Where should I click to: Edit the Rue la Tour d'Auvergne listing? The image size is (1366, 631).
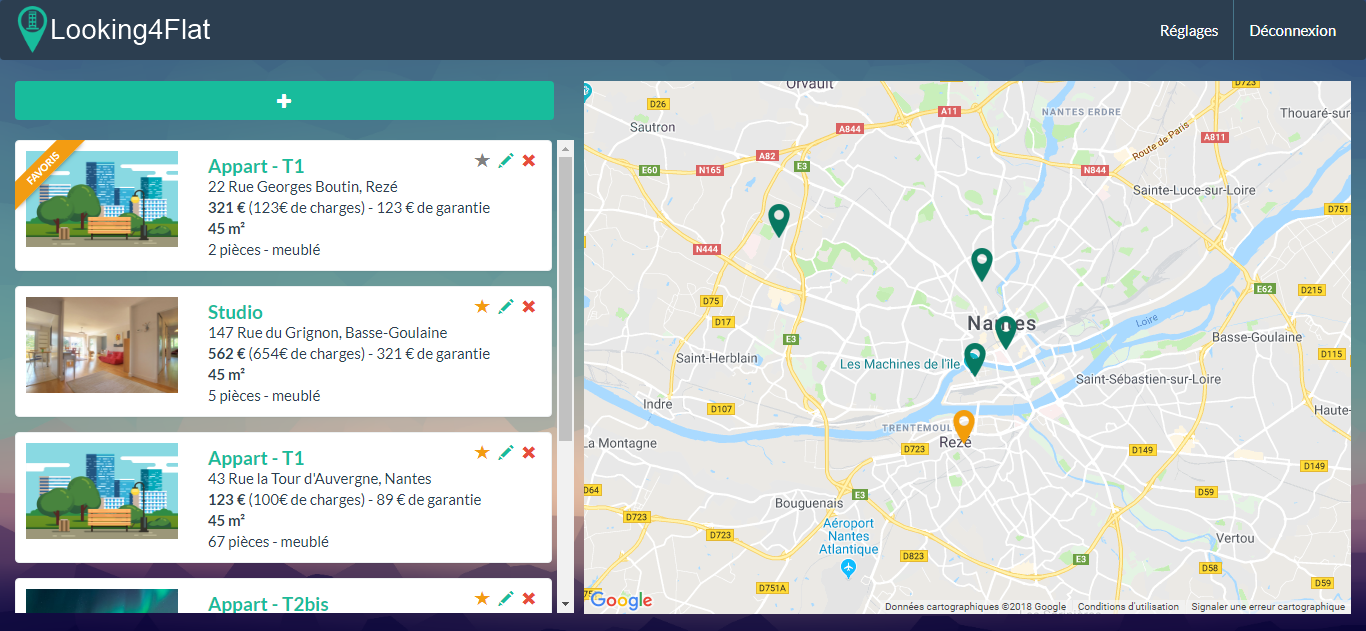point(506,453)
